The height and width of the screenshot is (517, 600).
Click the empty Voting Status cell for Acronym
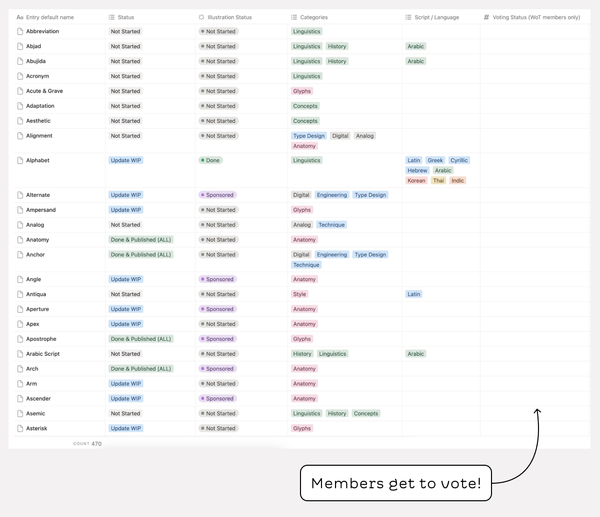coord(534,76)
